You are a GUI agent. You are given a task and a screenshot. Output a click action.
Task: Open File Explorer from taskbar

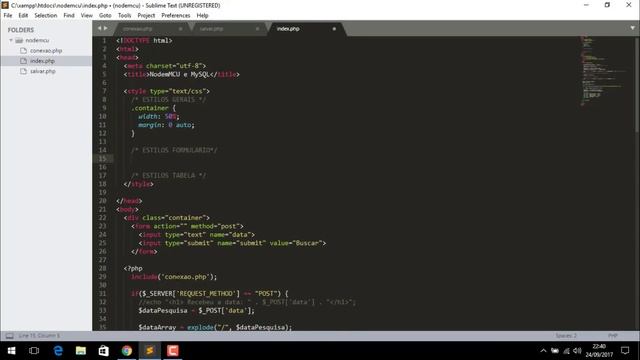point(81,351)
